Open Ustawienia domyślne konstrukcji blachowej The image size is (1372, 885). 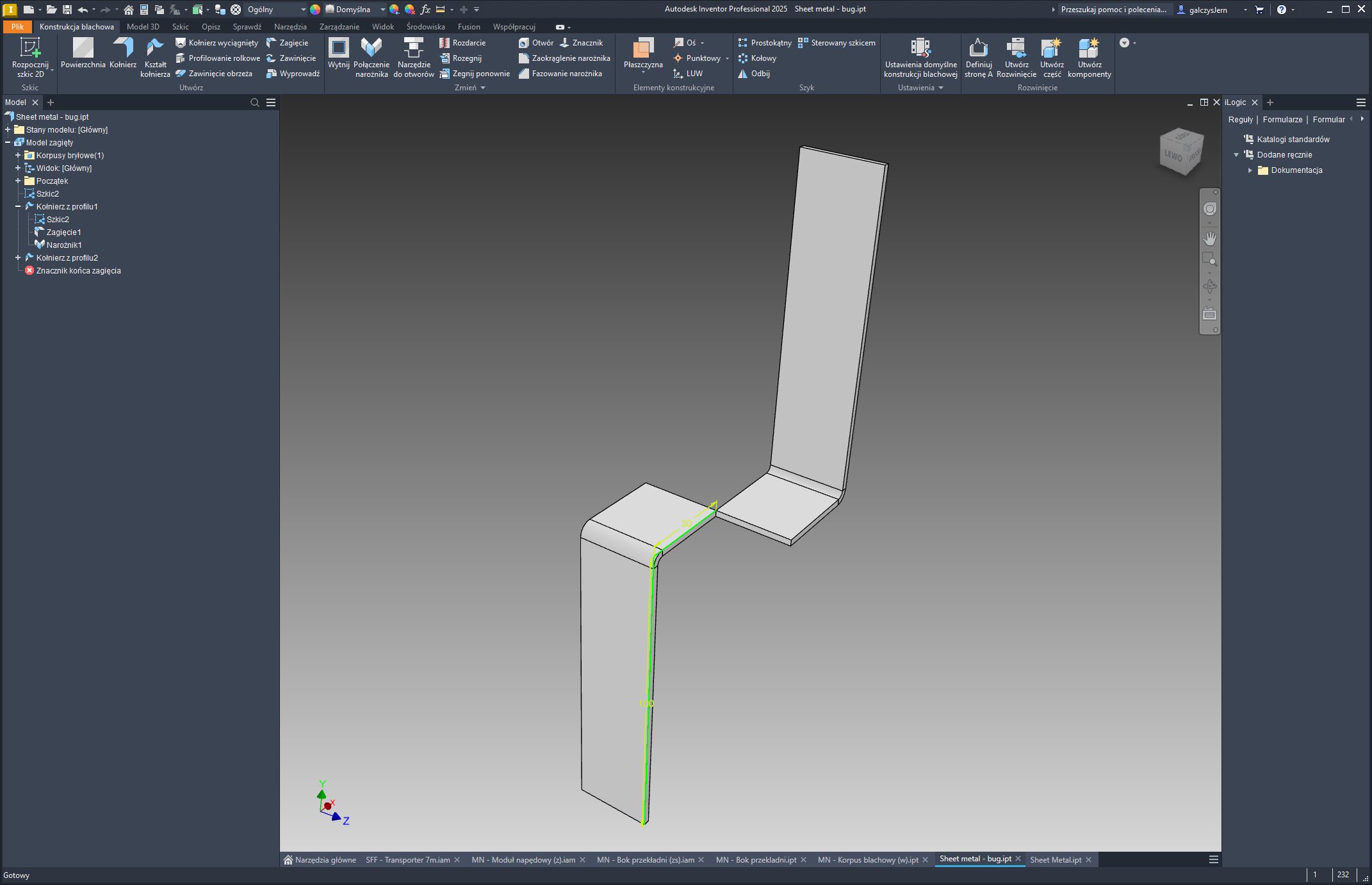[x=920, y=58]
